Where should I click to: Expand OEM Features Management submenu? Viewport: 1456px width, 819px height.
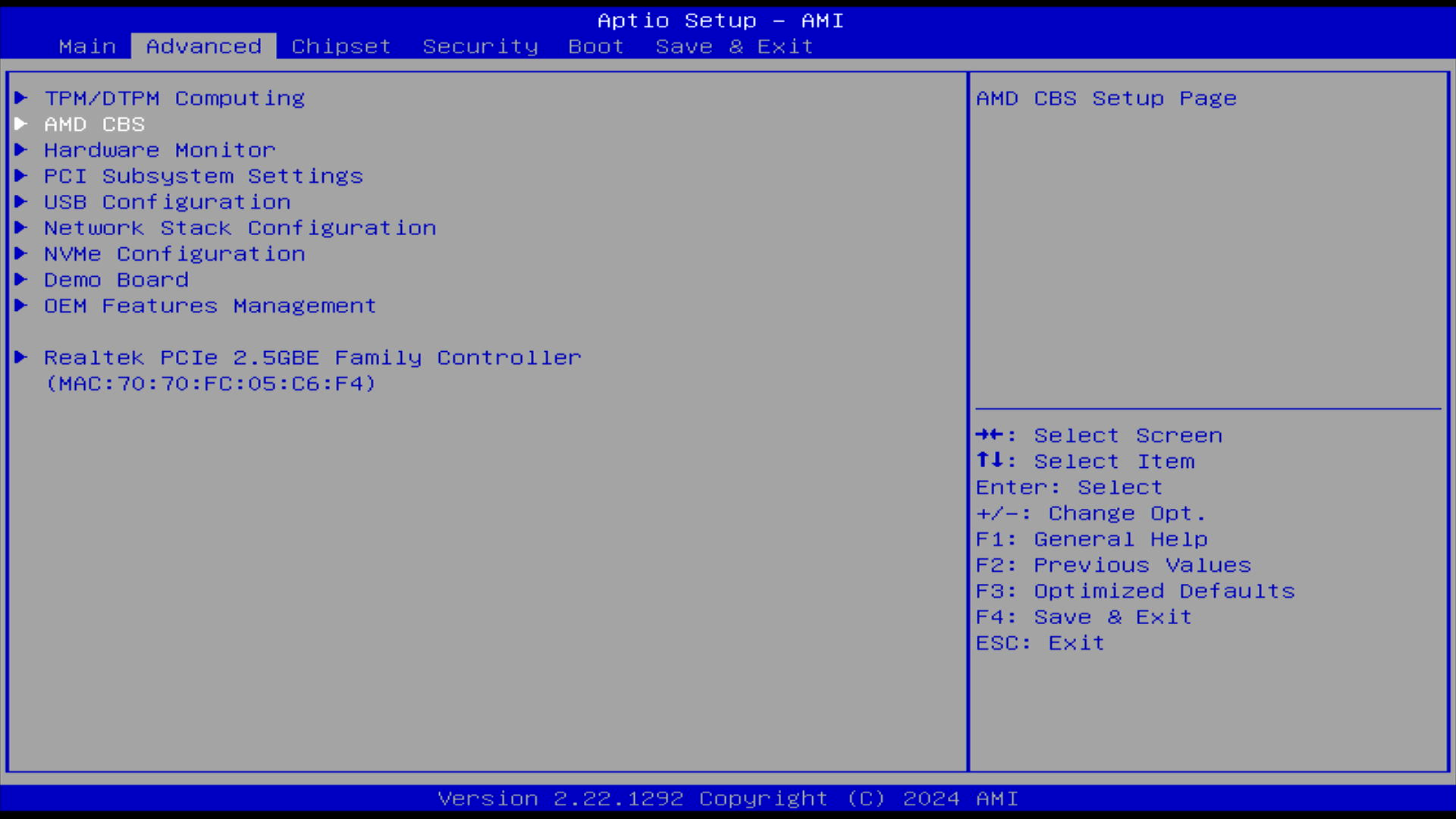(210, 306)
